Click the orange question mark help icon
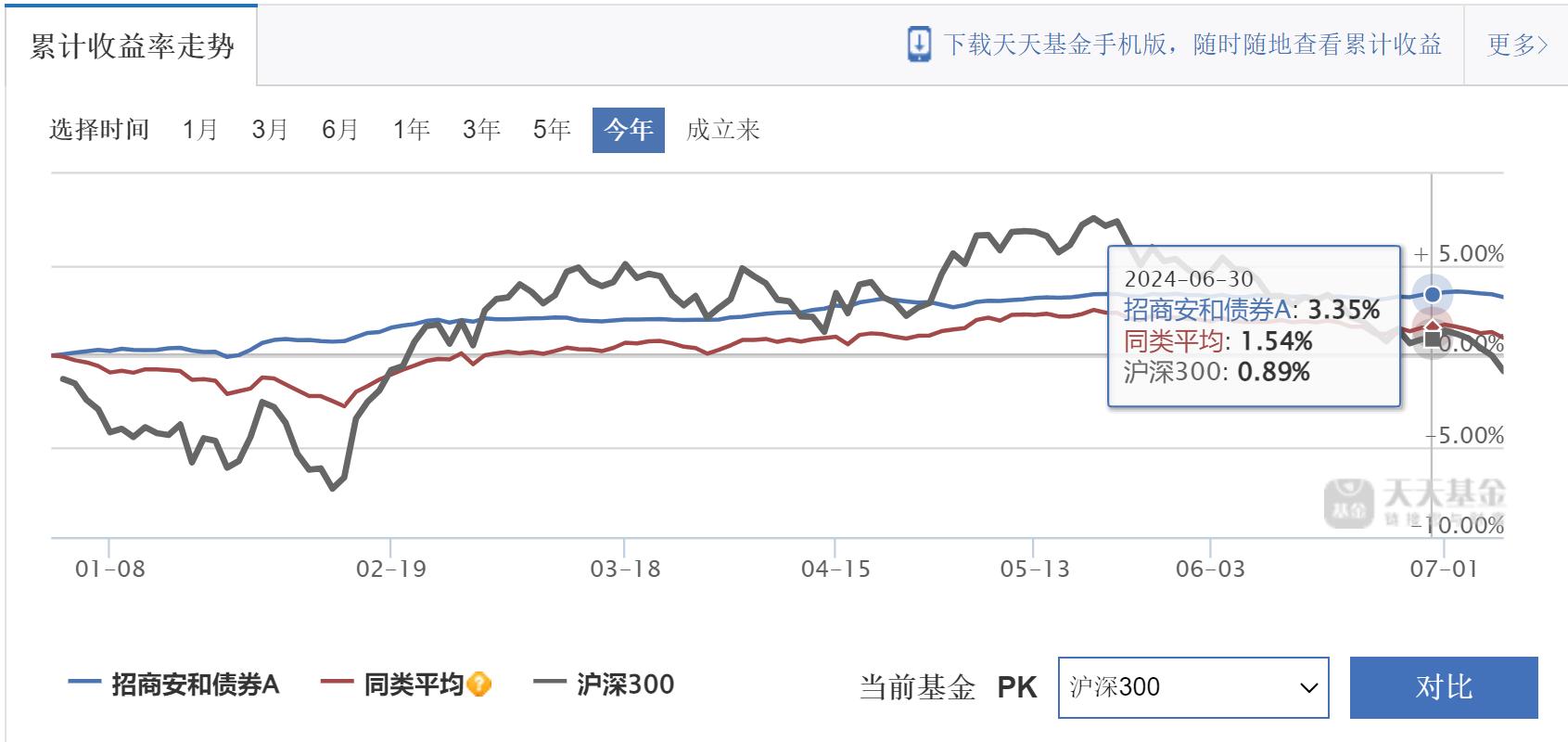 click(478, 684)
